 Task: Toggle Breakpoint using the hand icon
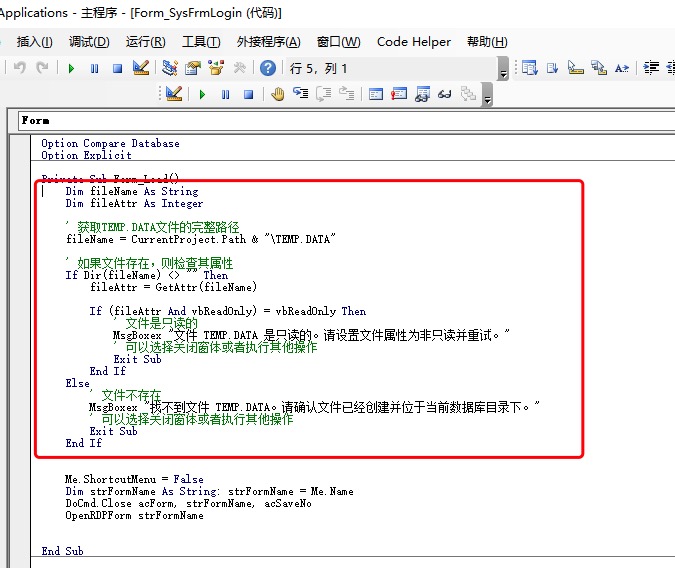coord(278,93)
